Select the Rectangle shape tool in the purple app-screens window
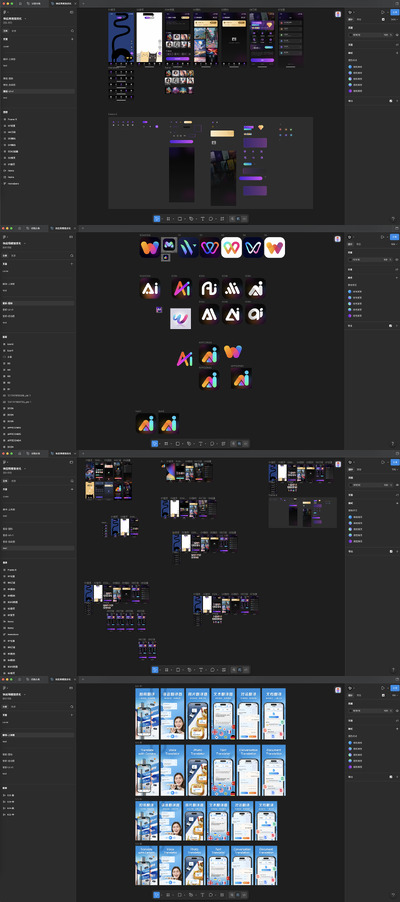 pos(179,219)
